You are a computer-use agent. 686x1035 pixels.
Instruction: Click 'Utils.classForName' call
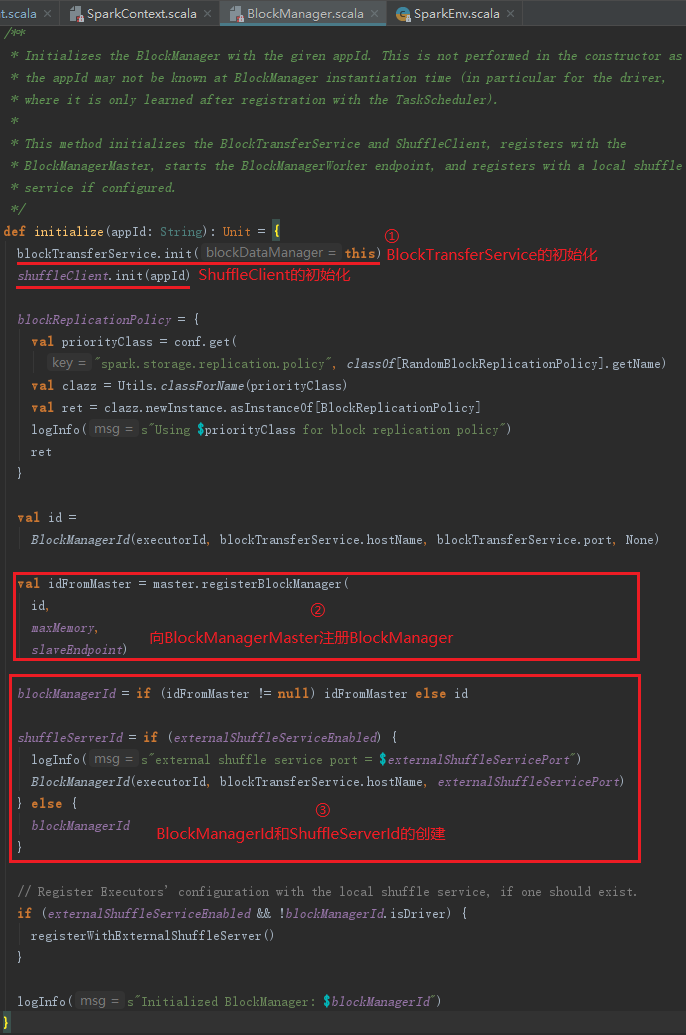[x=181, y=385]
